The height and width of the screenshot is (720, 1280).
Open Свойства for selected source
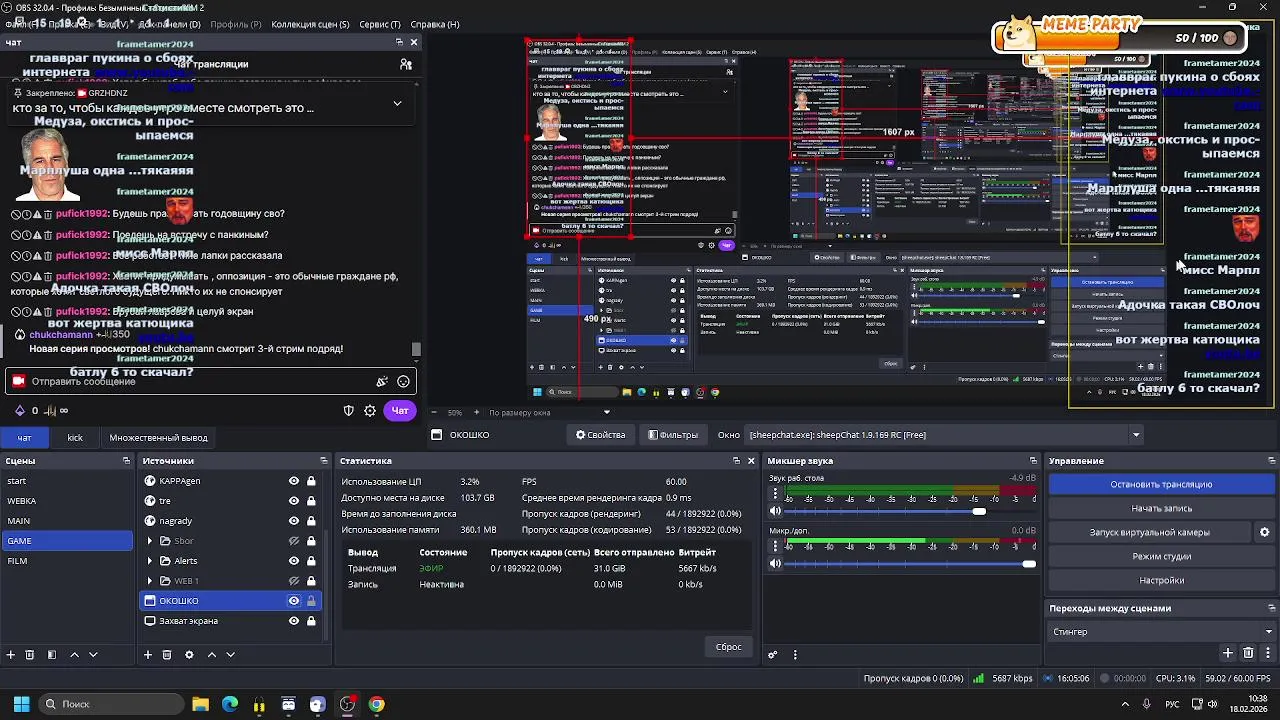(600, 435)
